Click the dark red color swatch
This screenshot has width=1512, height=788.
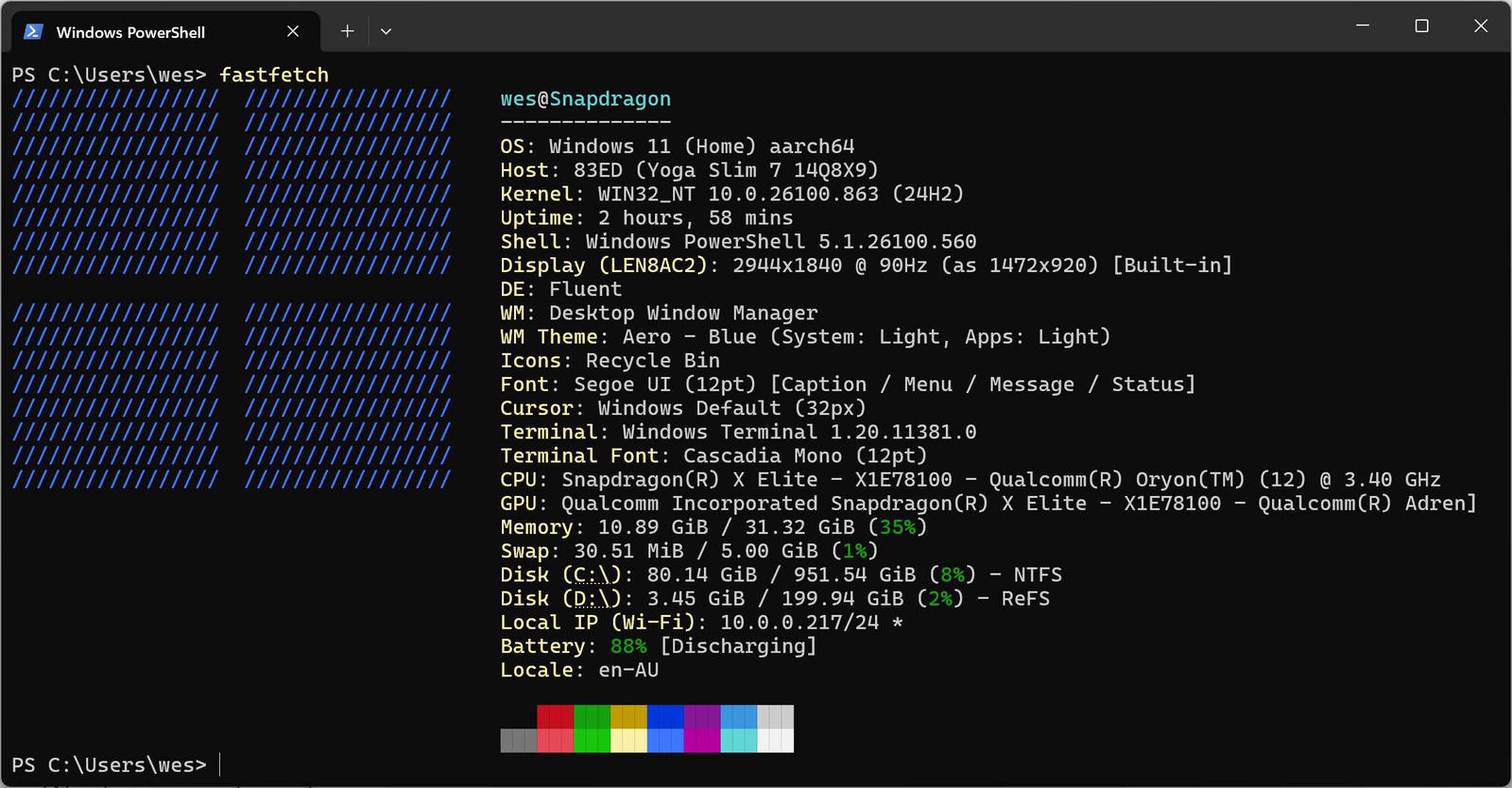(555, 716)
